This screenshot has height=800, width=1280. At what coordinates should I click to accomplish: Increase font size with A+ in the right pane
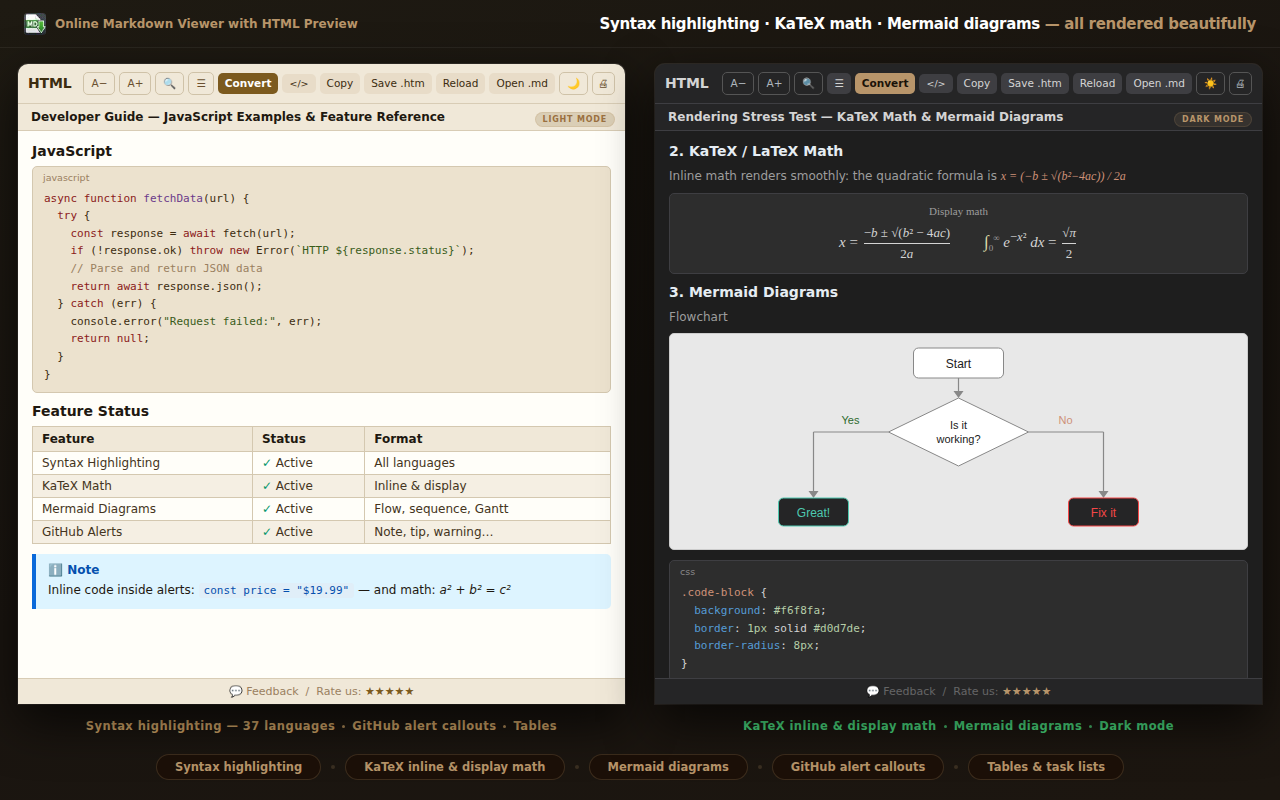(773, 83)
